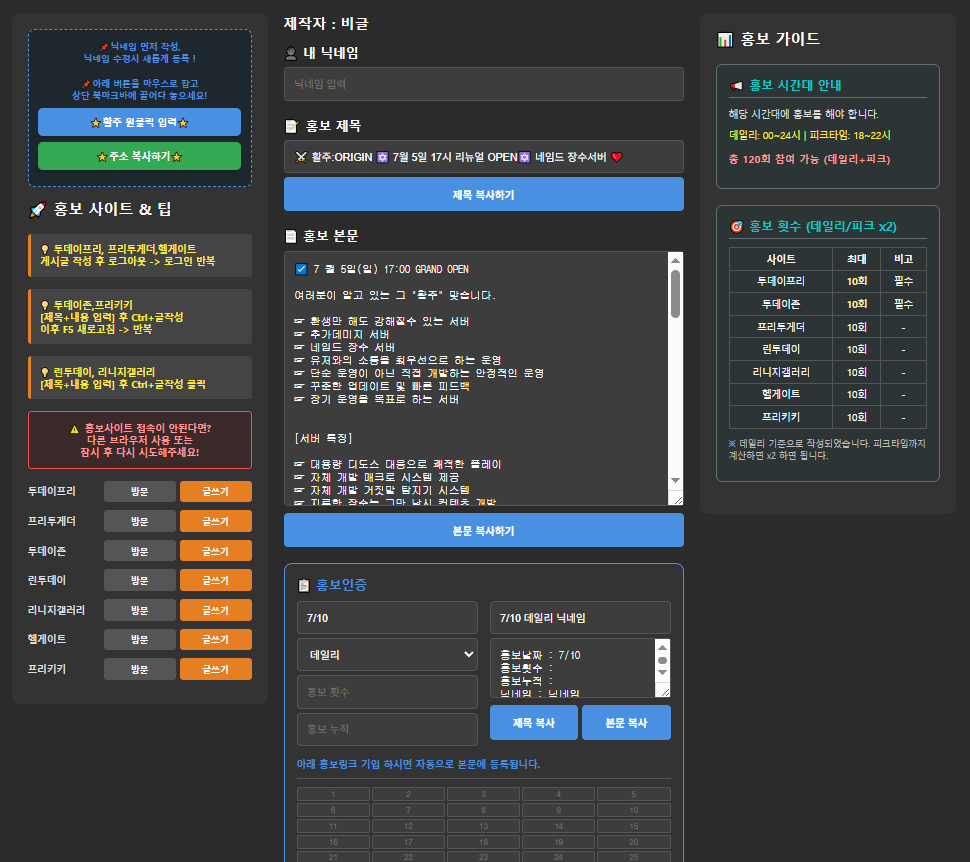Click the warning triangle icon in the red notice

pos(74,429)
